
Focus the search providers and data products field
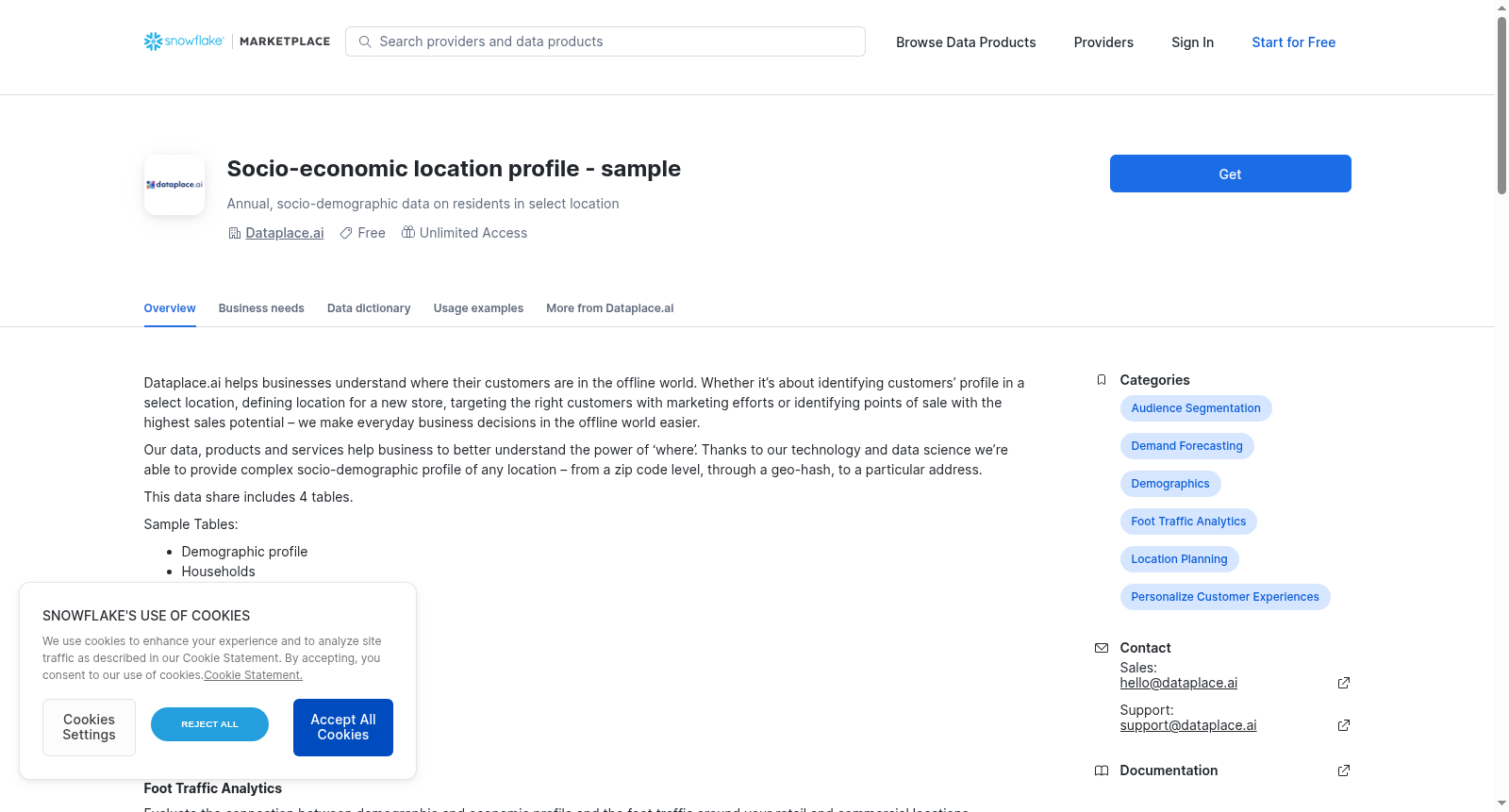click(605, 41)
